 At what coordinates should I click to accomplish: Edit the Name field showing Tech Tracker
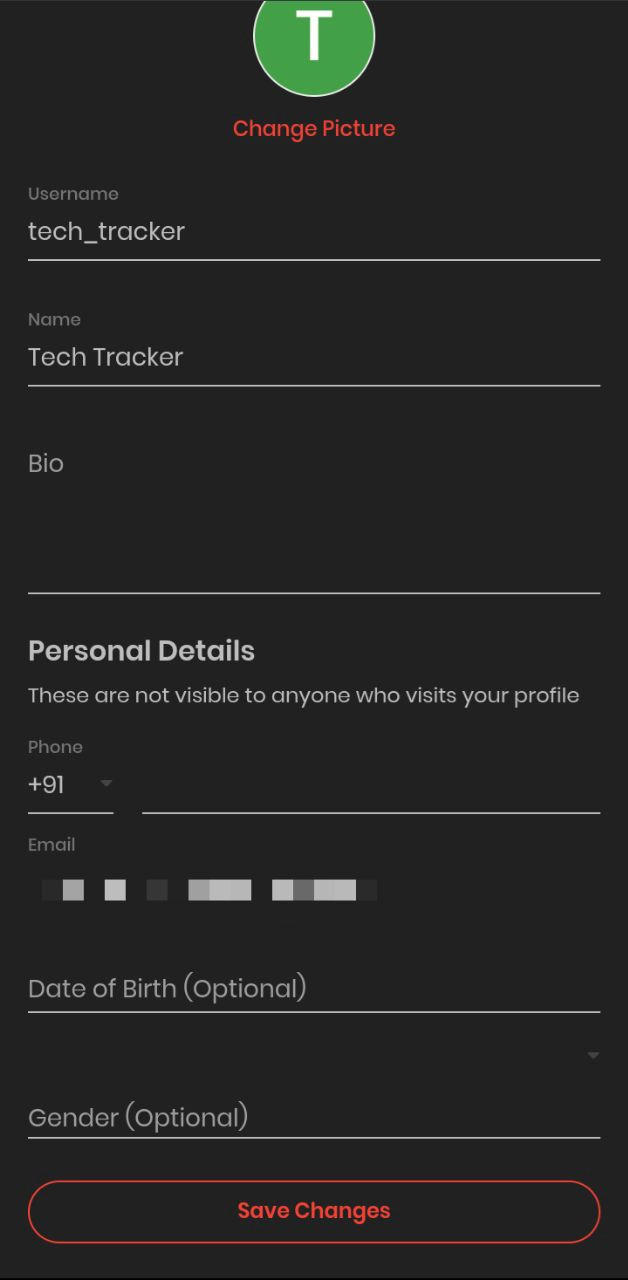click(314, 358)
